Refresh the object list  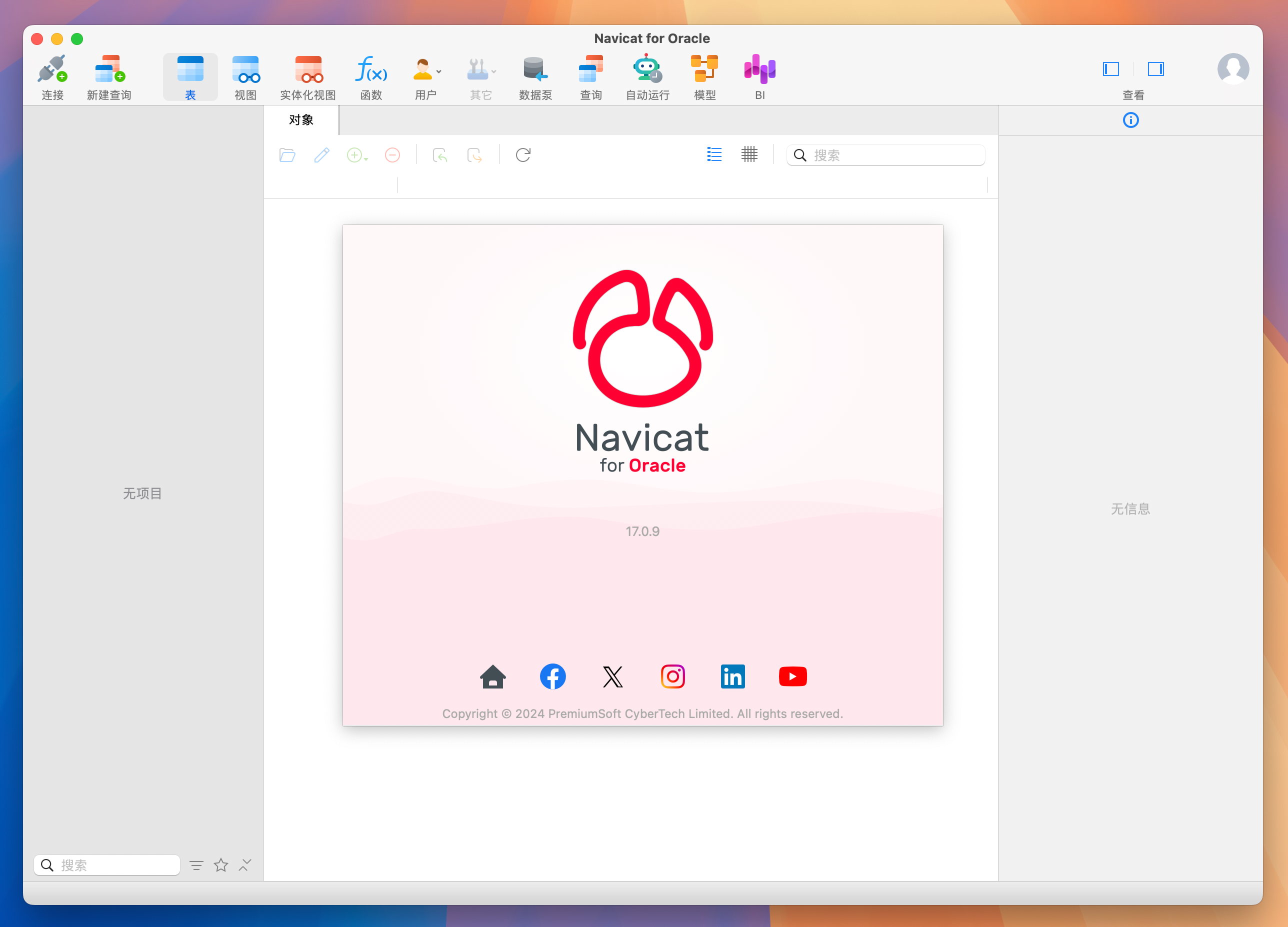pyautogui.click(x=522, y=155)
